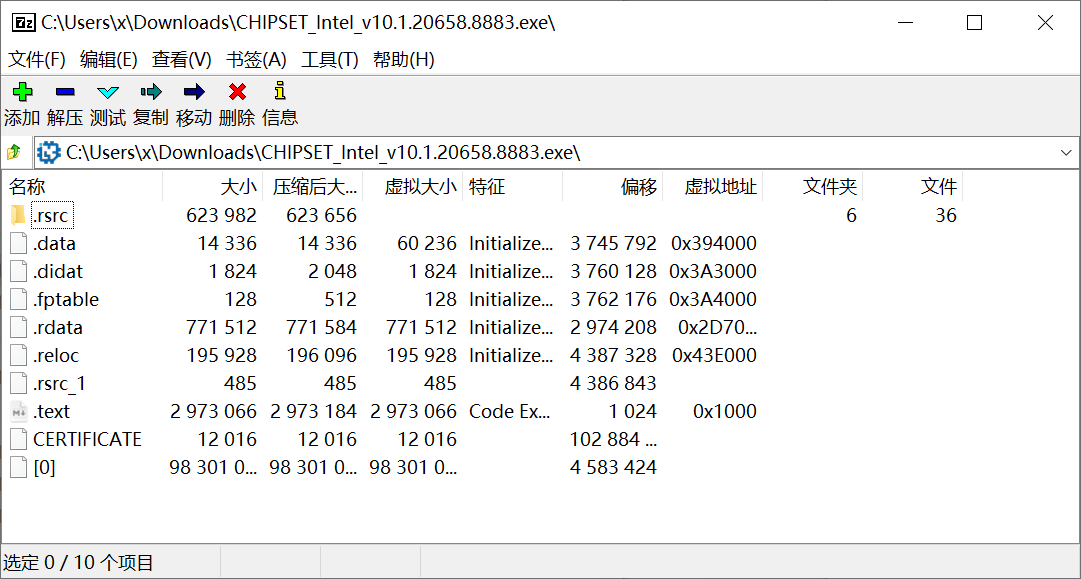Select the .data file name
This screenshot has height=579, width=1081.
[x=54, y=243]
